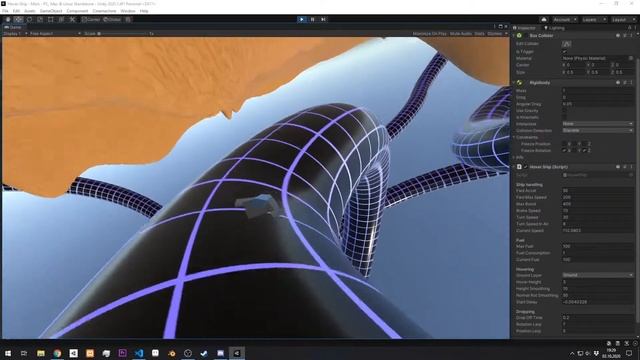Open the Account dropdown

click(564, 20)
